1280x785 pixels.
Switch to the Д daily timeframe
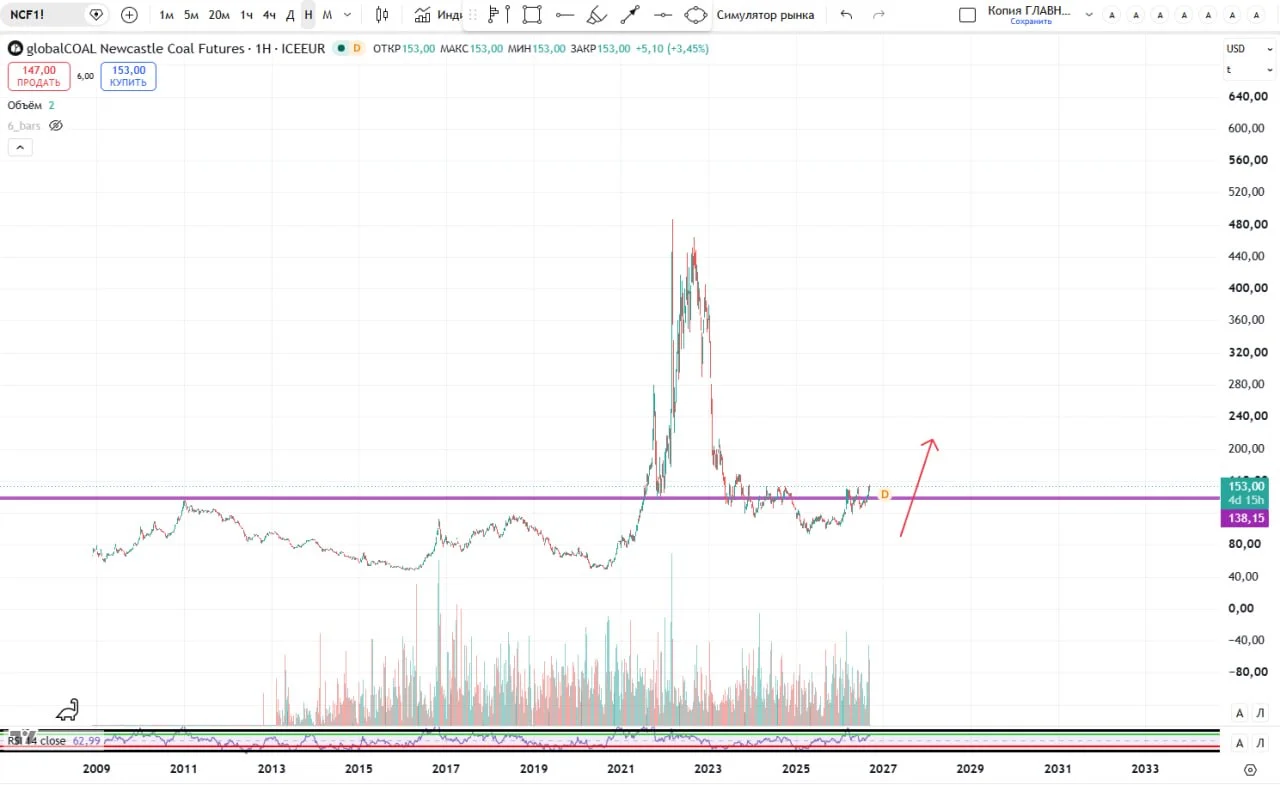pos(290,15)
